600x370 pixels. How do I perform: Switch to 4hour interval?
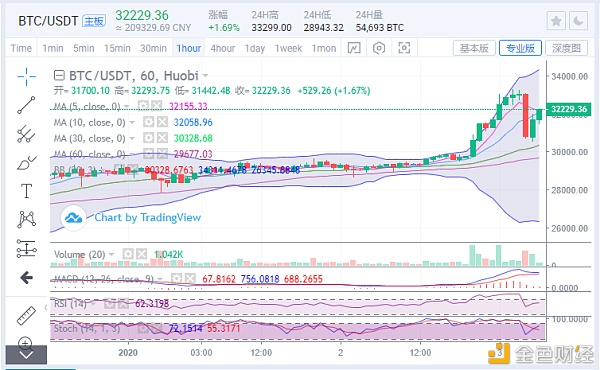click(223, 49)
